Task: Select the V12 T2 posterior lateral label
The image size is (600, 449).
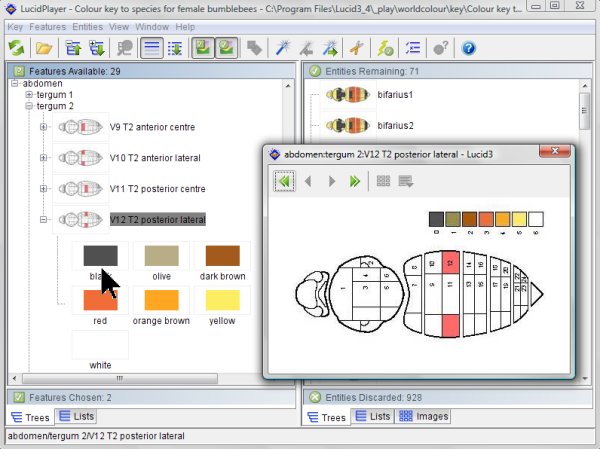Action: [x=158, y=219]
